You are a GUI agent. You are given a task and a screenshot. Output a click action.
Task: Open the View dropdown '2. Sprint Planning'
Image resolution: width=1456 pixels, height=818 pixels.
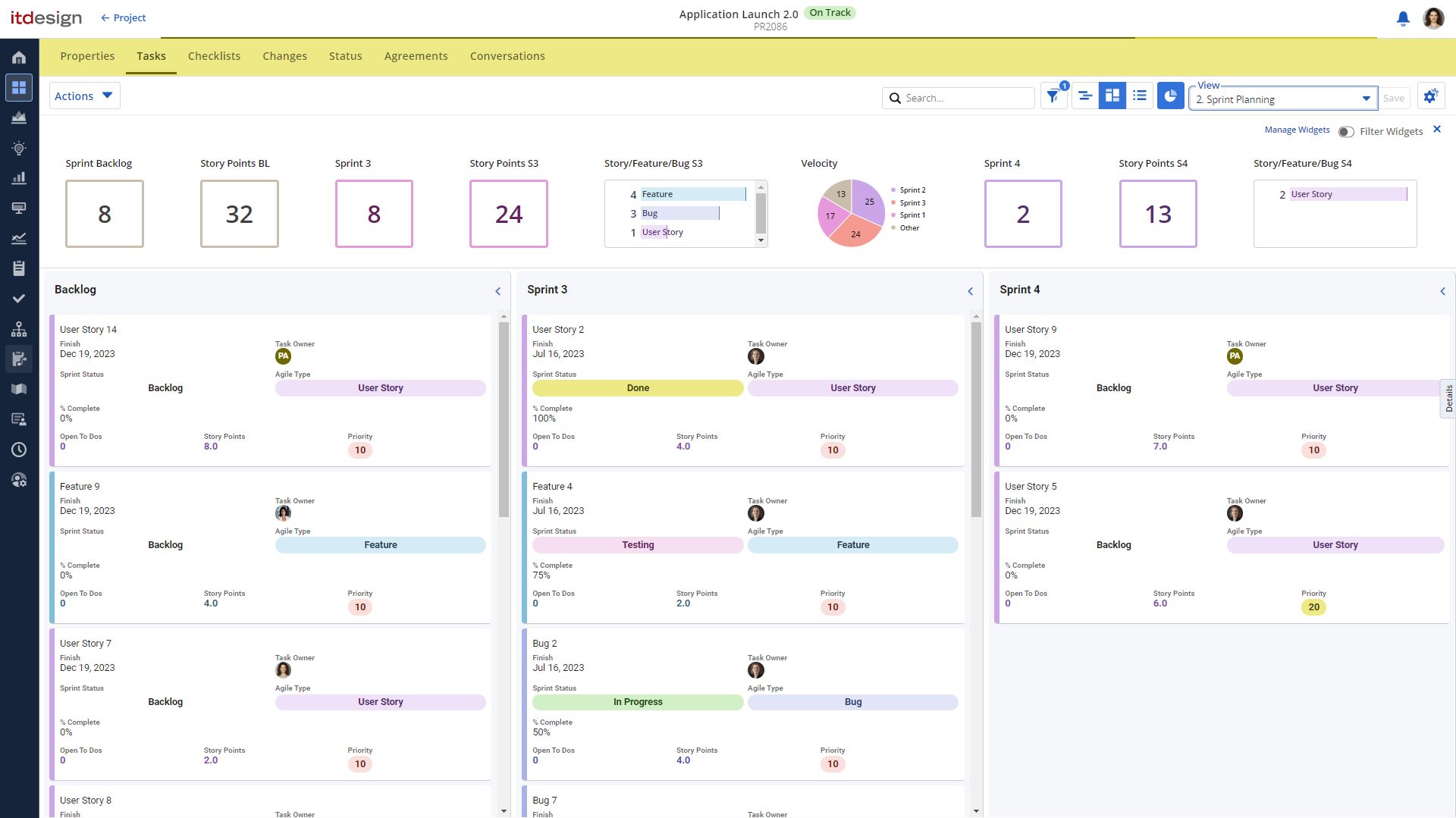[1282, 99]
